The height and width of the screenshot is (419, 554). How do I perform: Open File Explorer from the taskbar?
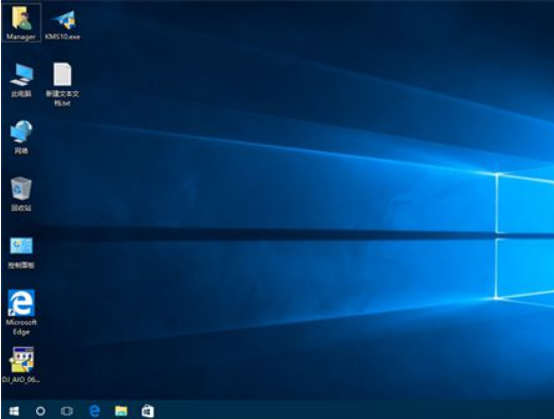(x=121, y=411)
